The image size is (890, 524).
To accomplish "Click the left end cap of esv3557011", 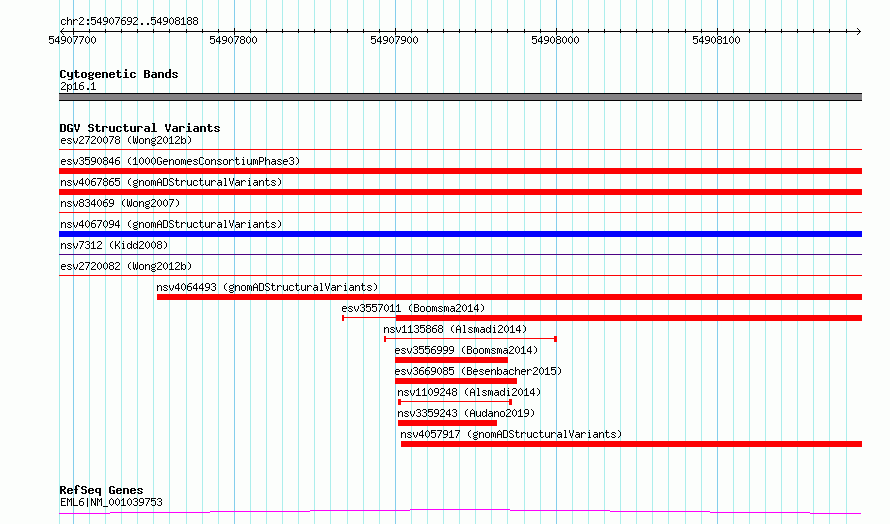I will point(343,318).
